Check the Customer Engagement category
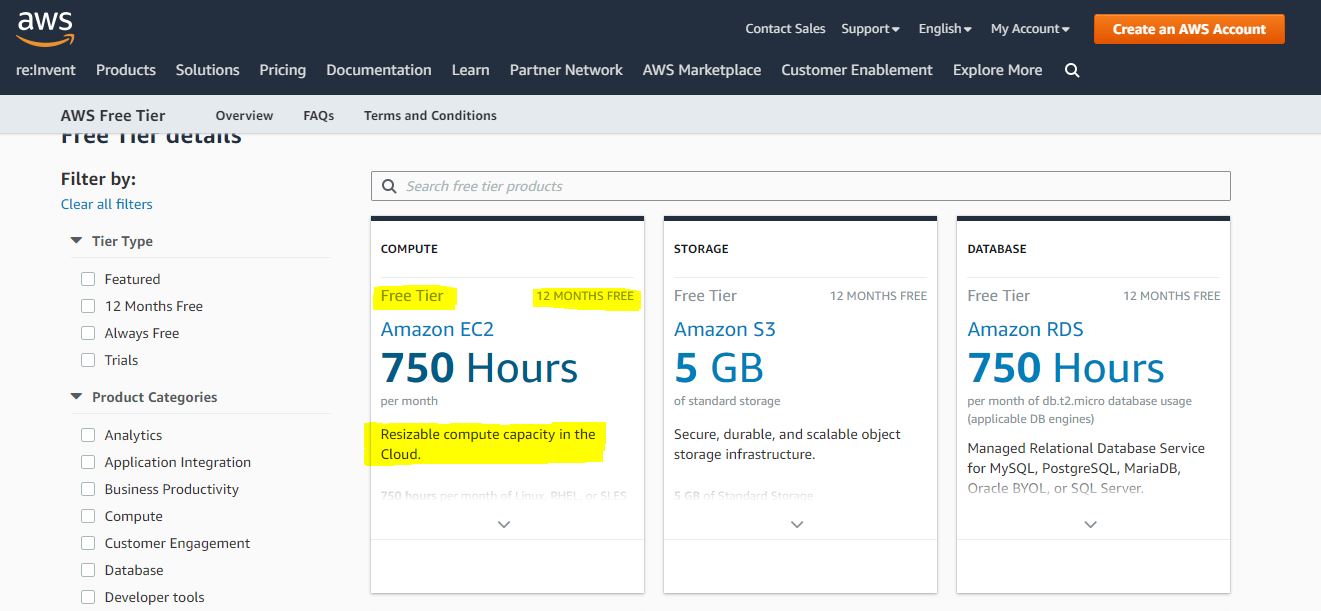The image size is (1321, 611). (88, 543)
